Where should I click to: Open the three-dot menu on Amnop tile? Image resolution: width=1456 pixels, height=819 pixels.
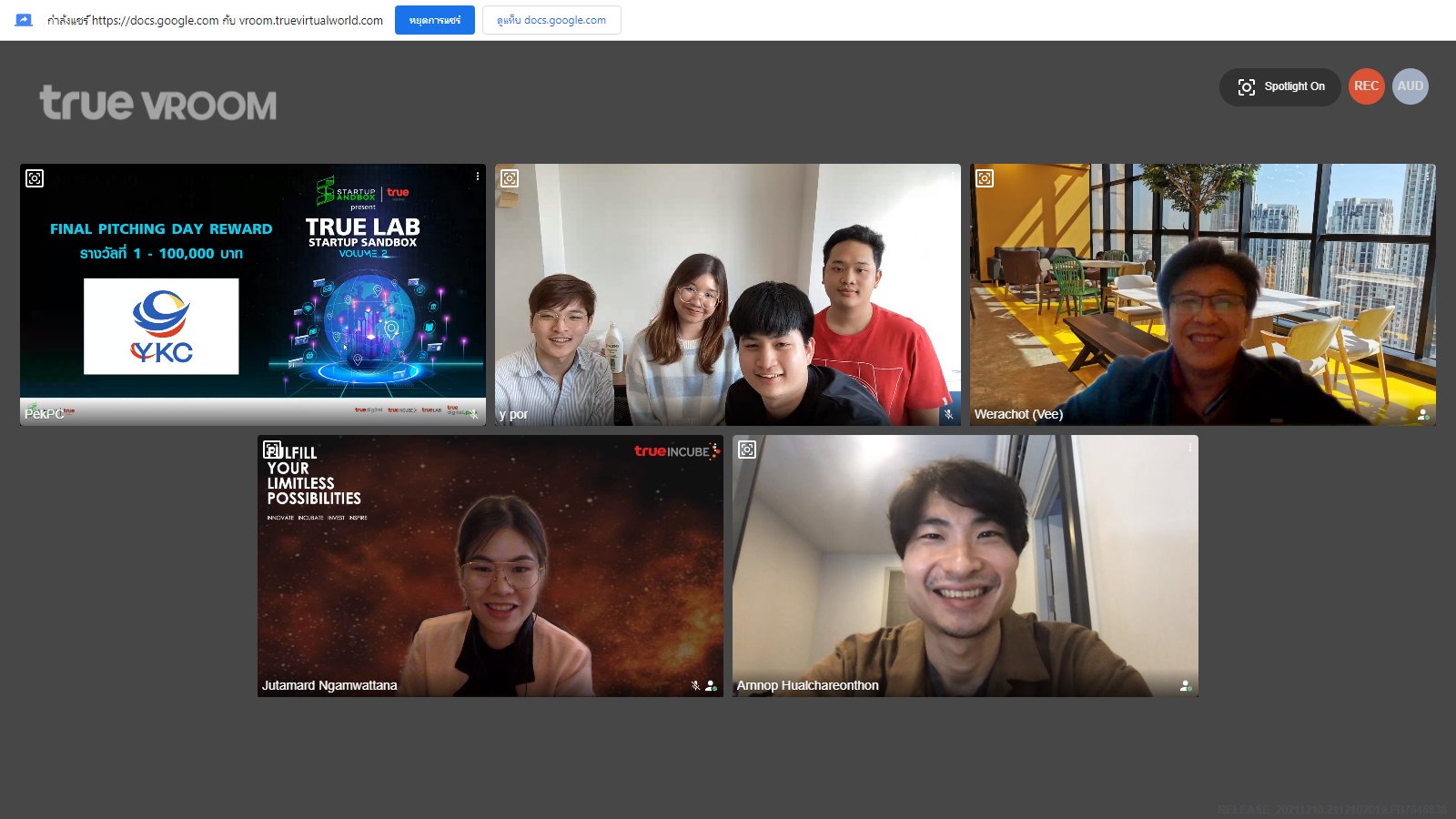pyautogui.click(x=1189, y=448)
